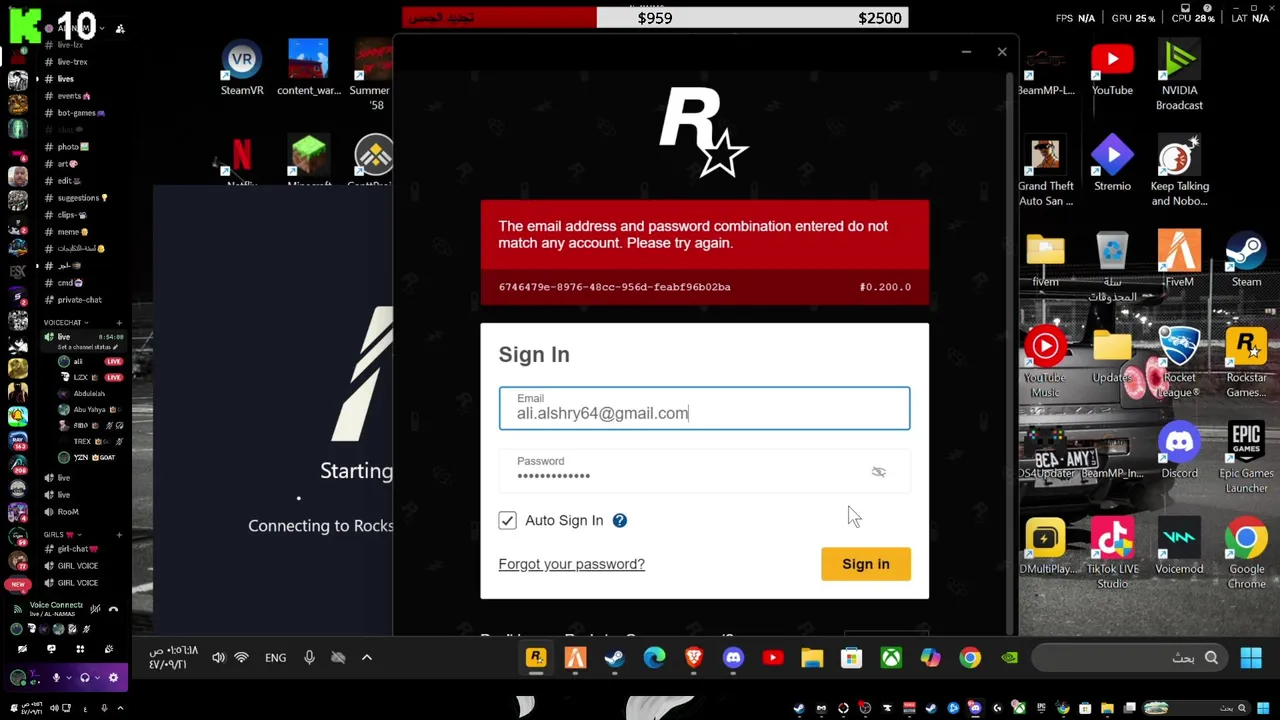Screen dimensions: 1280x720
Task: Open NVIDIA app from the taskbar
Action: [1010, 658]
